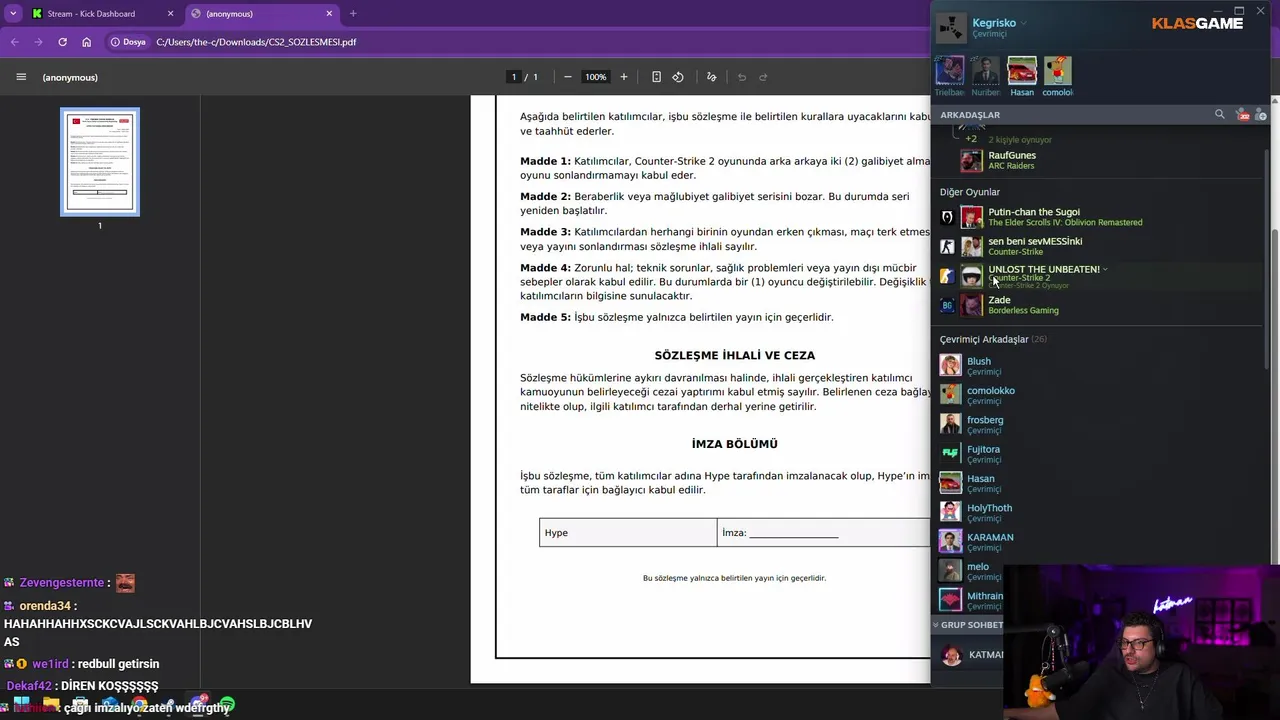Select the page 1 PDF thumbnail
The image size is (1280, 720).
[100, 162]
